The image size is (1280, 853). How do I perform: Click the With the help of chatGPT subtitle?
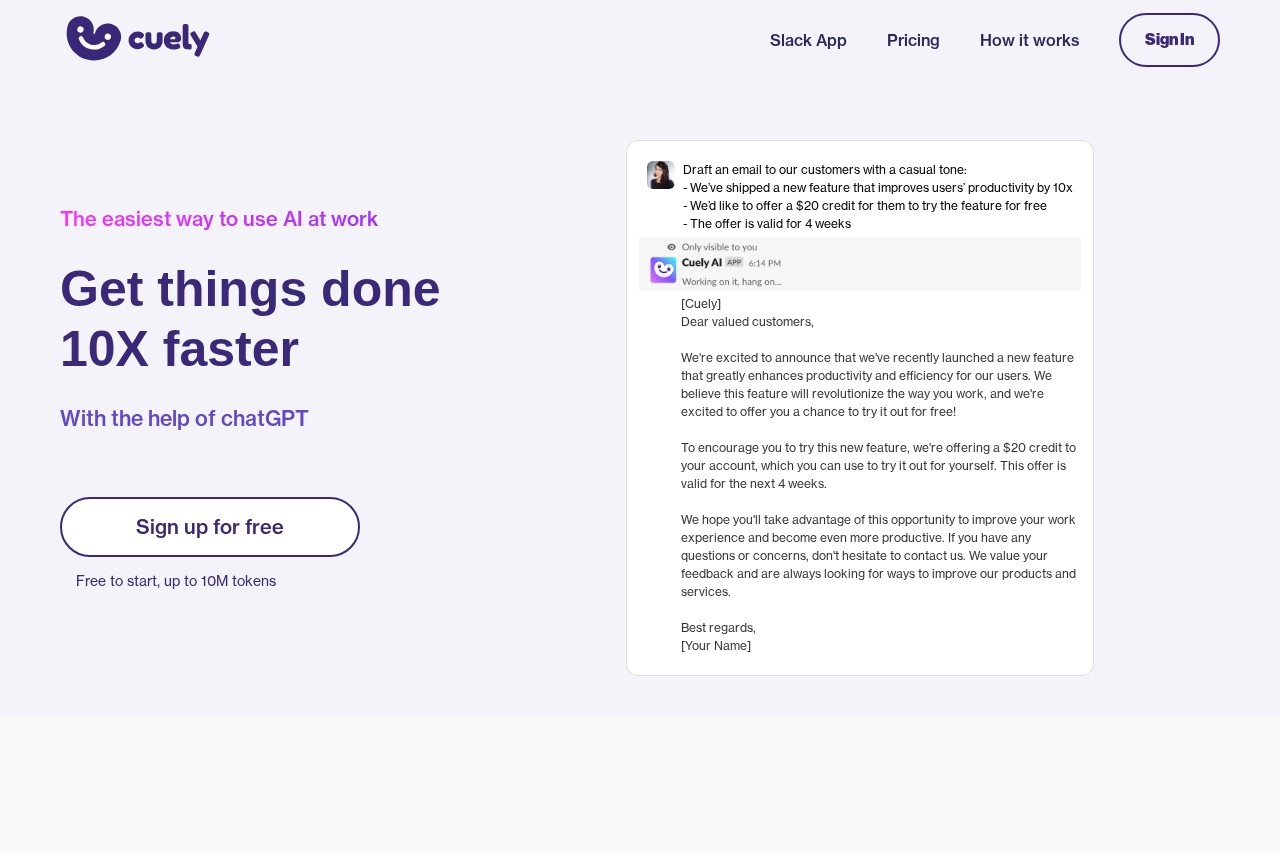tap(184, 418)
